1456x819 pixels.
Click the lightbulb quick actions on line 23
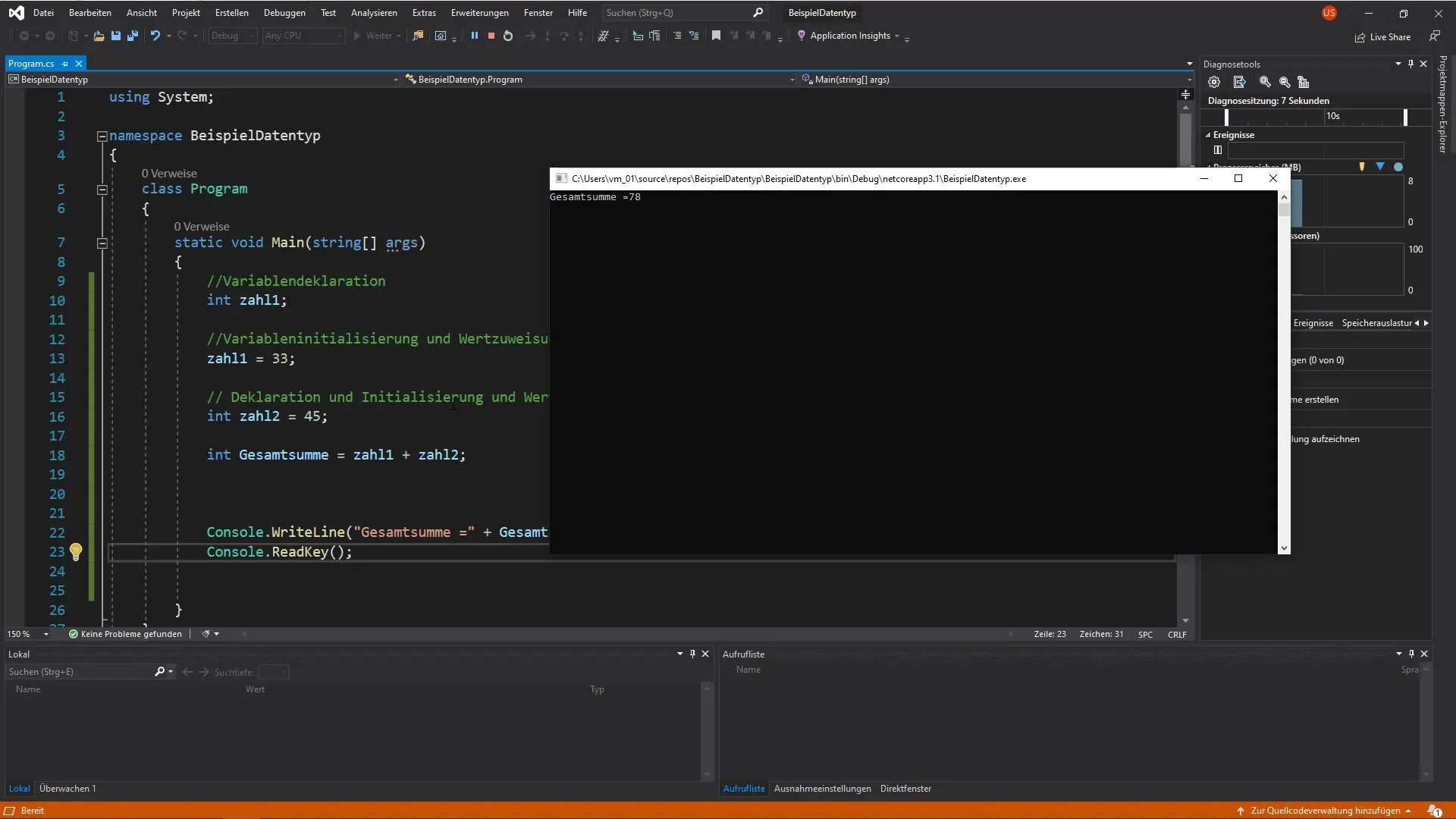76,552
